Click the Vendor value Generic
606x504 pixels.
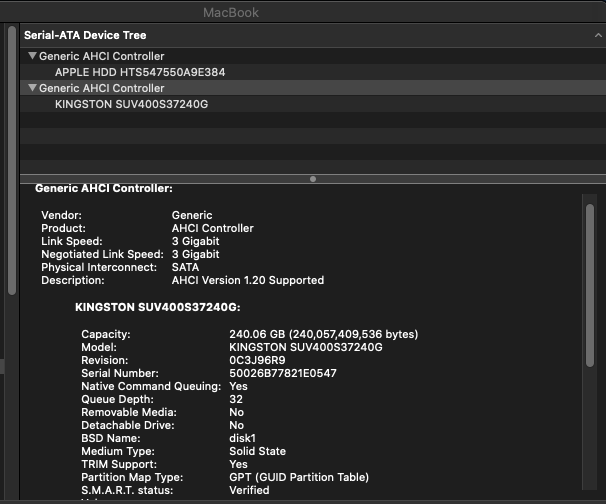[192, 215]
